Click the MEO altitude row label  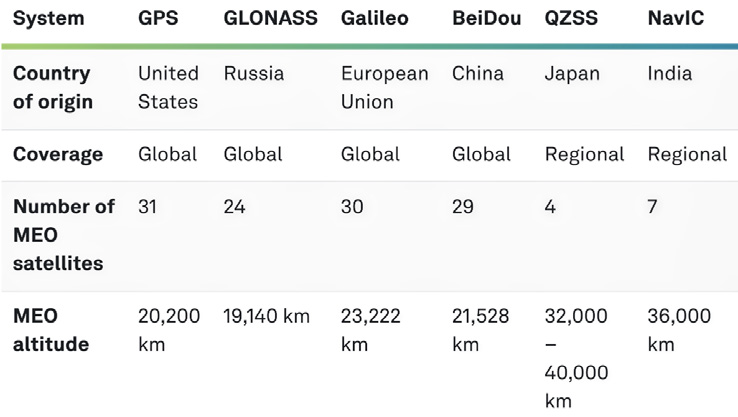[51, 330]
